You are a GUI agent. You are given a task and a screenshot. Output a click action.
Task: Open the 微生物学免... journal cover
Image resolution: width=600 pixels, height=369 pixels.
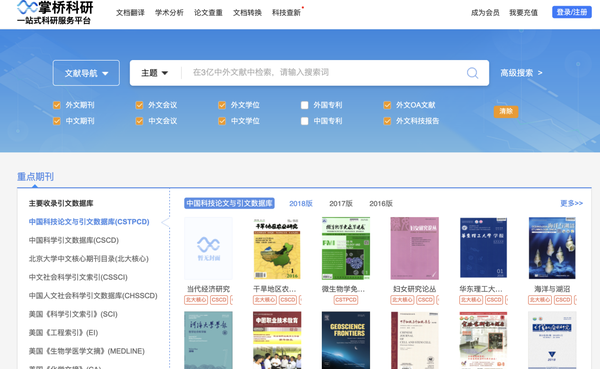(x=346, y=248)
